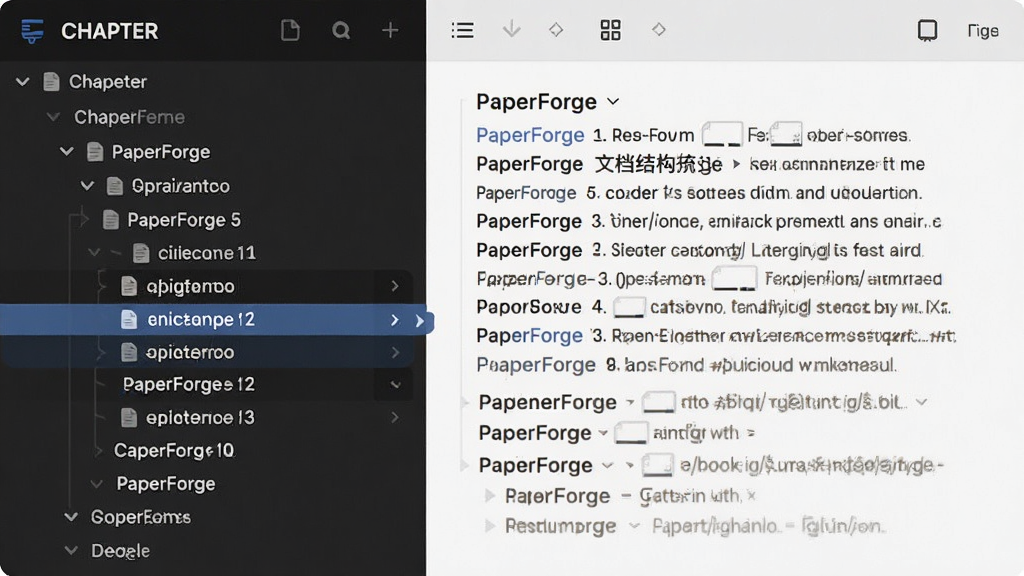
Task: Expand the PaperForges 12 dropdown chevron
Action: pyautogui.click(x=395, y=385)
